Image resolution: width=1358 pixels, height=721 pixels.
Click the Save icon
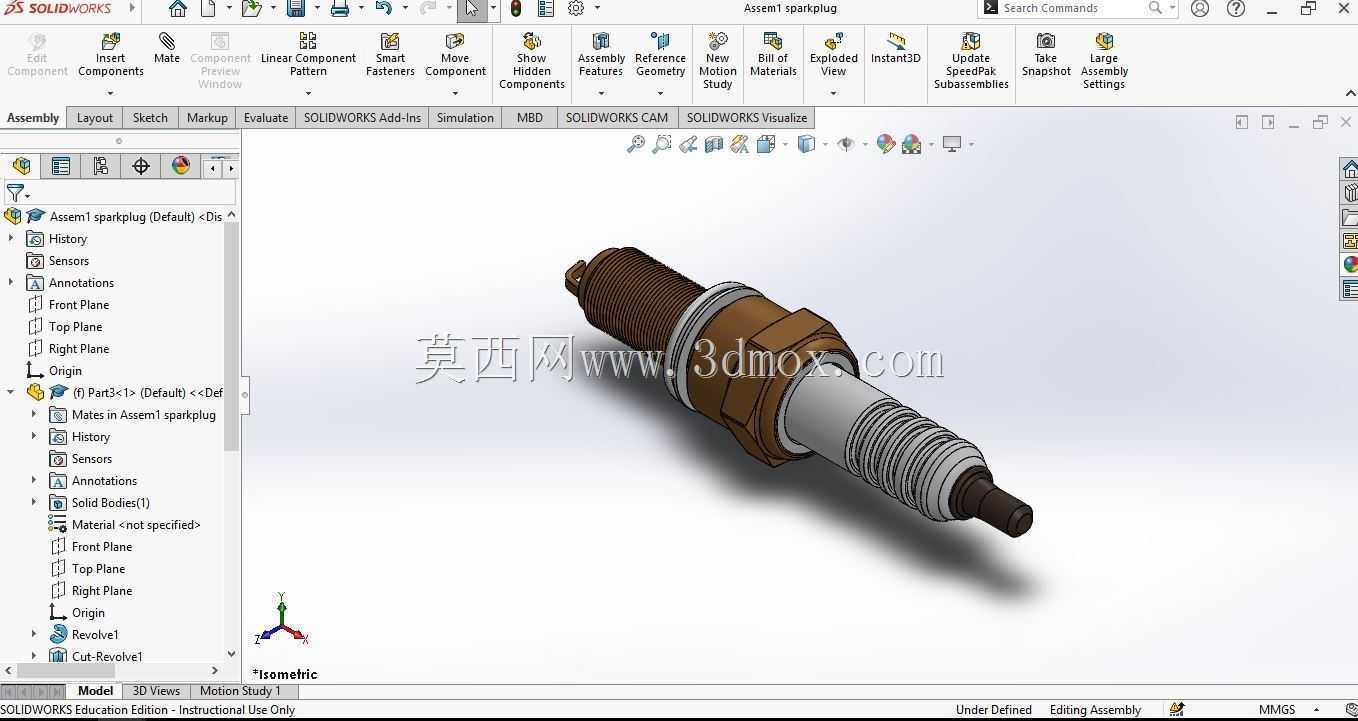pos(296,9)
